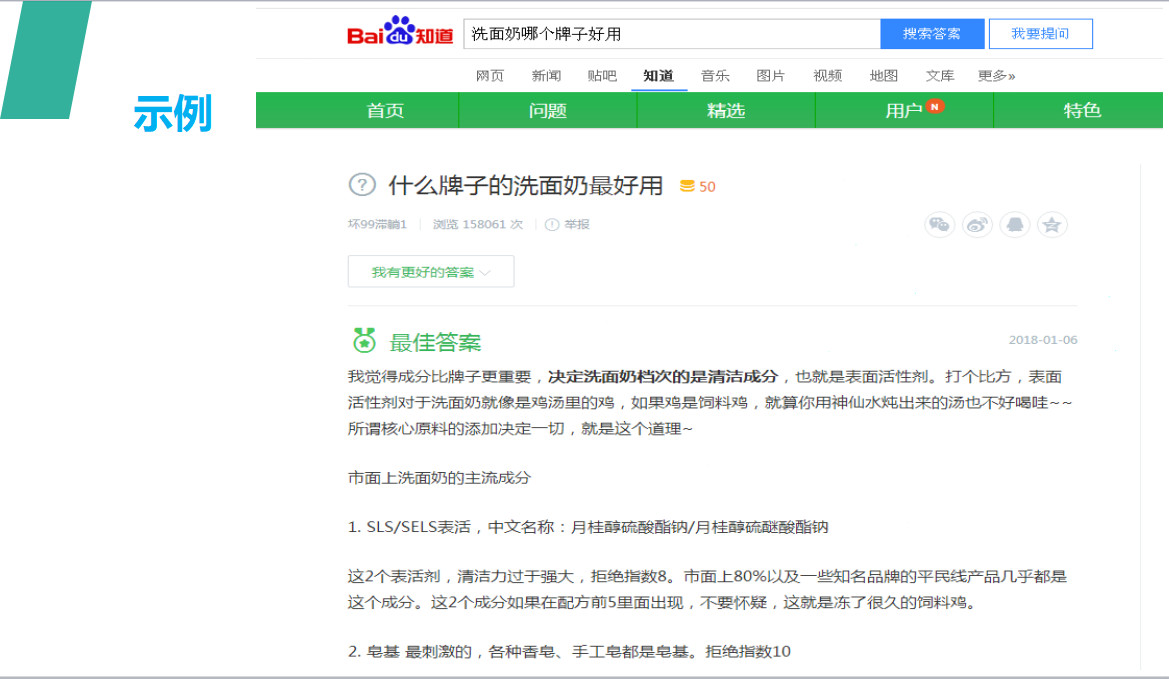Open the 问题 navigation tab
Image resolution: width=1169 pixels, height=679 pixels.
545,110
